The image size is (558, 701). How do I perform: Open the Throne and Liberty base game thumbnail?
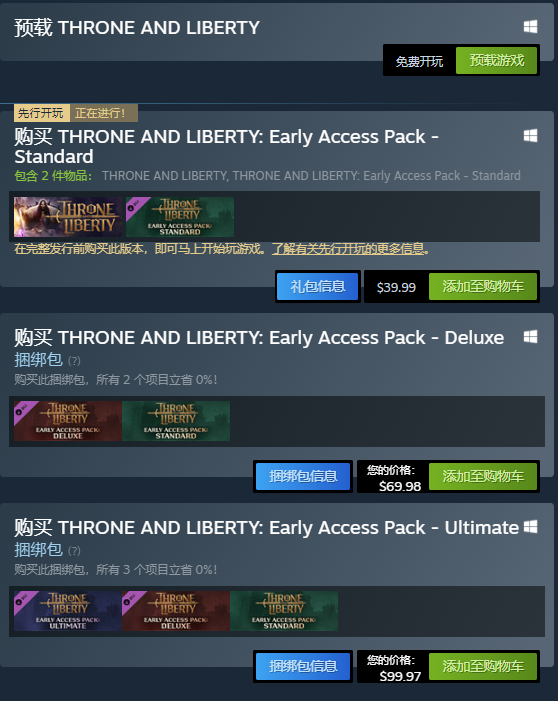68,217
